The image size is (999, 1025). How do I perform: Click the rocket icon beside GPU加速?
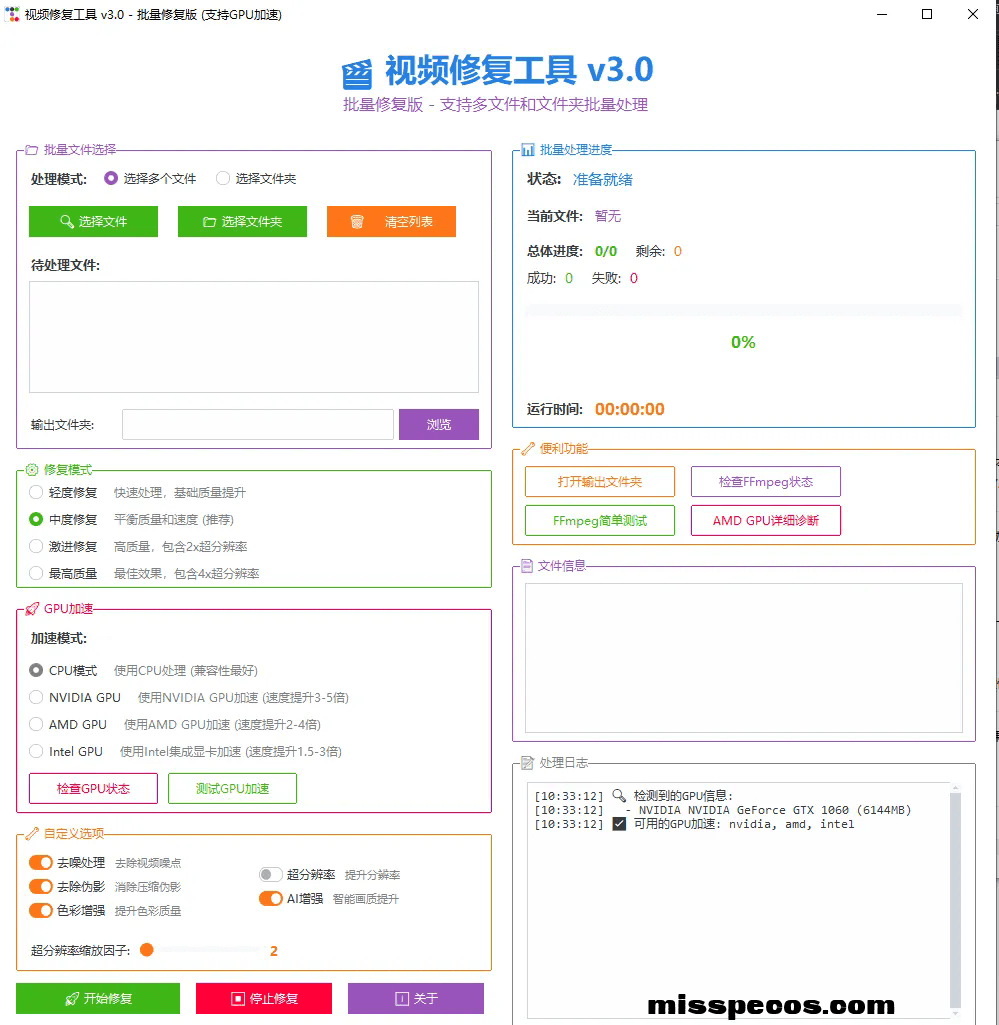[32, 609]
